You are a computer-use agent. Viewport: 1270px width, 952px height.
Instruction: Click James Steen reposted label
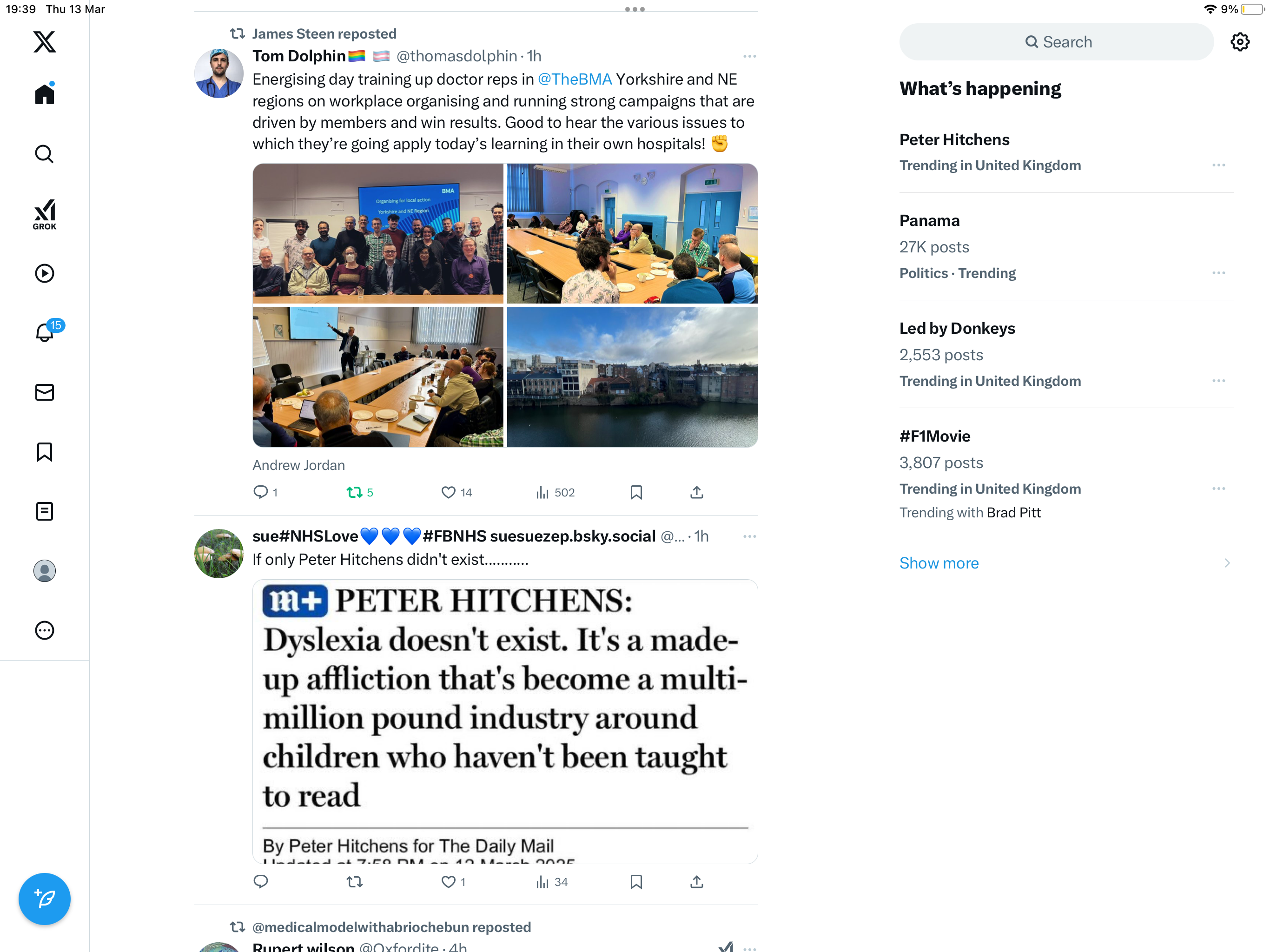[324, 34]
